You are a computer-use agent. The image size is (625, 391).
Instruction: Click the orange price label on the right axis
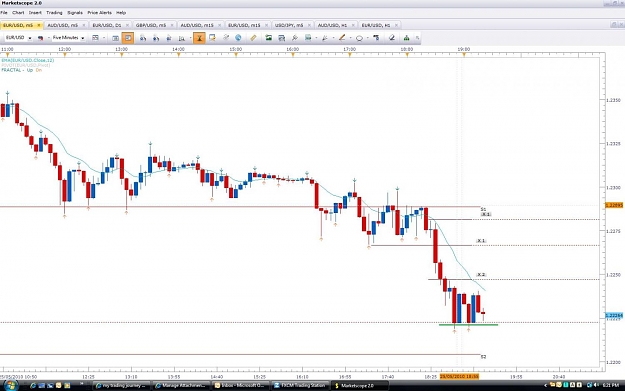click(614, 205)
